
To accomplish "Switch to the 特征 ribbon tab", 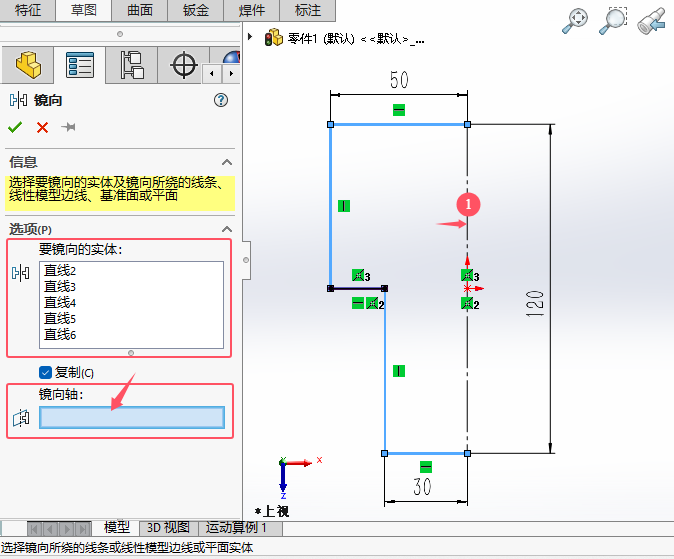I will [28, 10].
